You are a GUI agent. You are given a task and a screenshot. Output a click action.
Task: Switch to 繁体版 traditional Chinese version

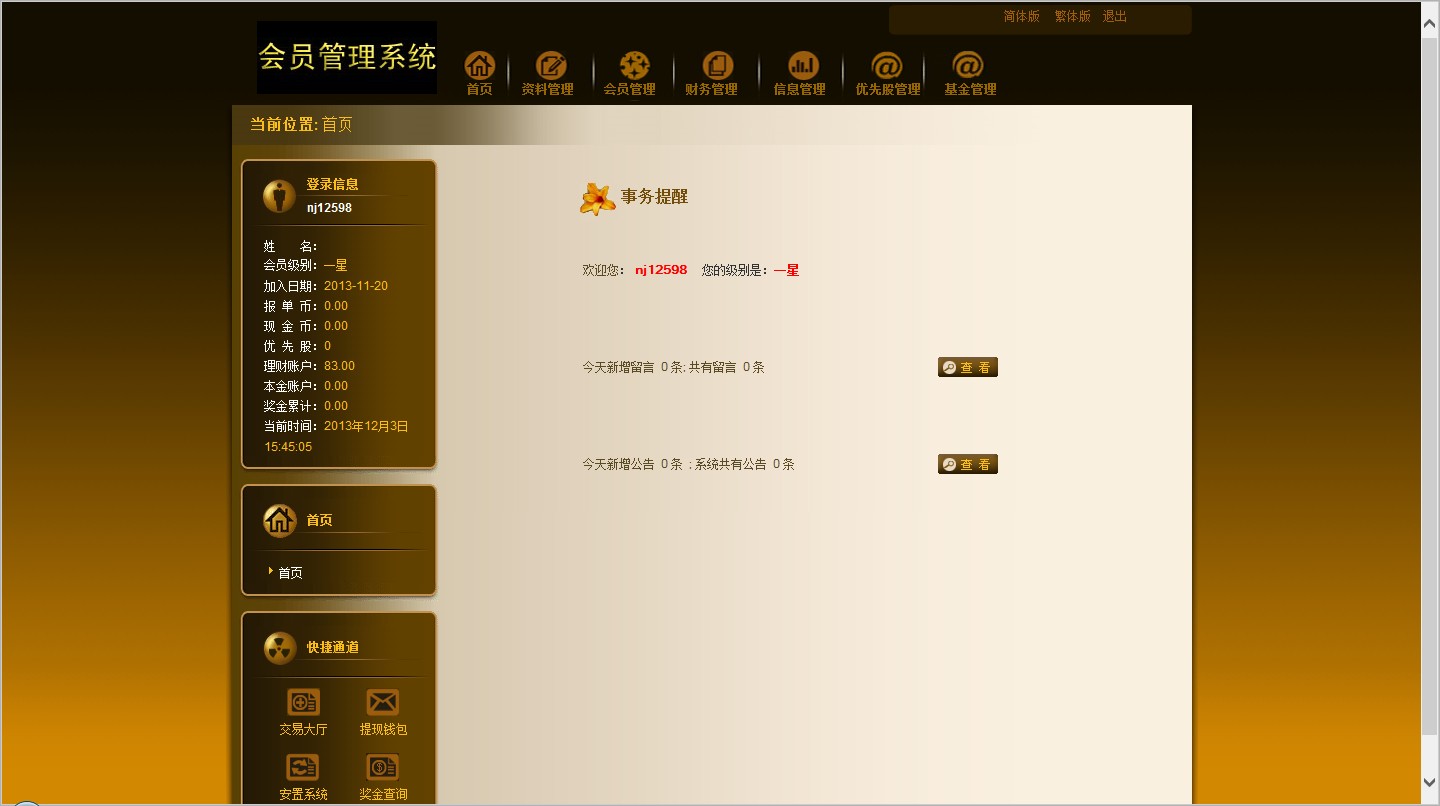(x=1072, y=16)
